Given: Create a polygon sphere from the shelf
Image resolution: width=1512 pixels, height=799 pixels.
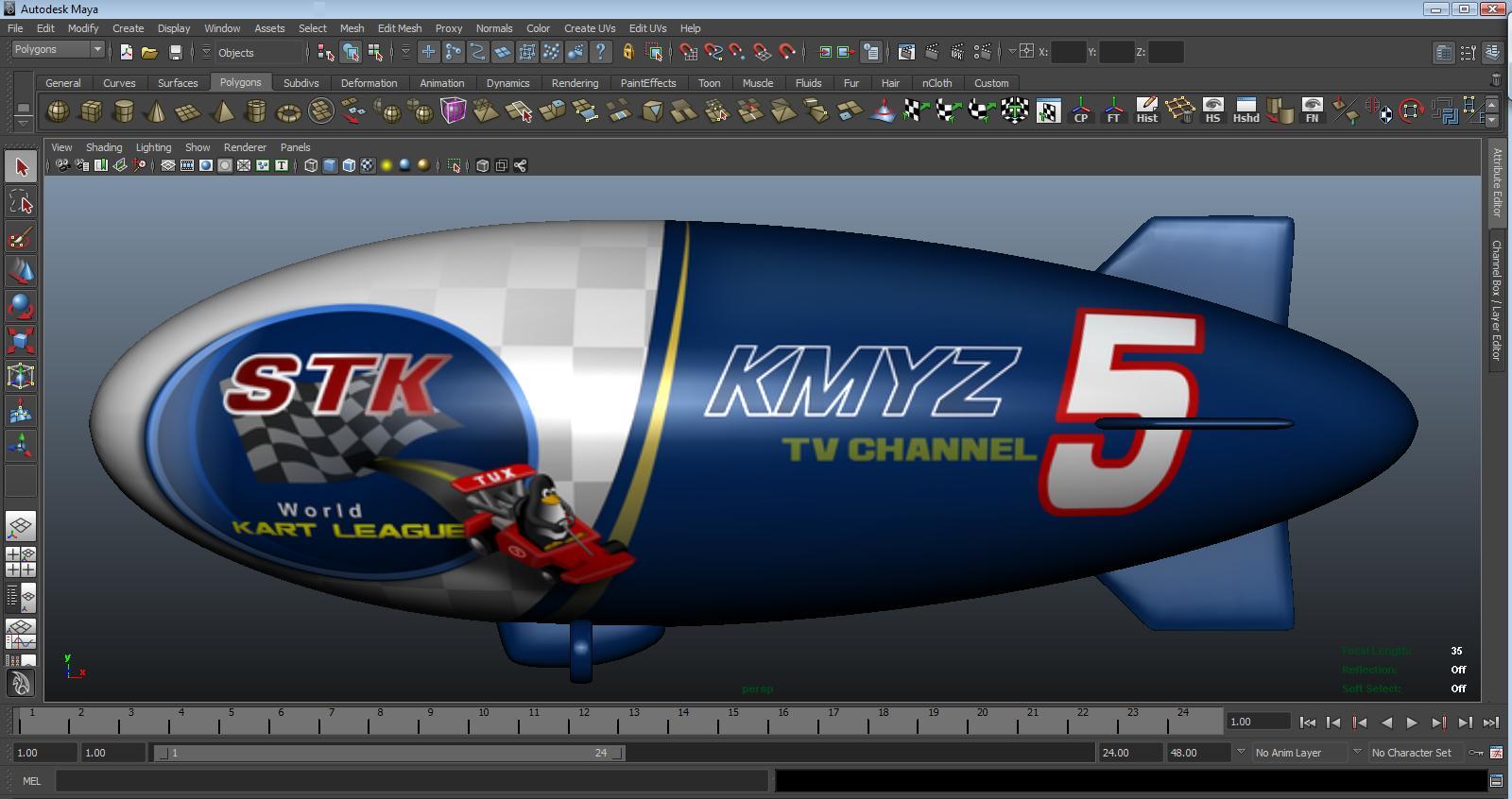Looking at the screenshot, I should (58, 111).
